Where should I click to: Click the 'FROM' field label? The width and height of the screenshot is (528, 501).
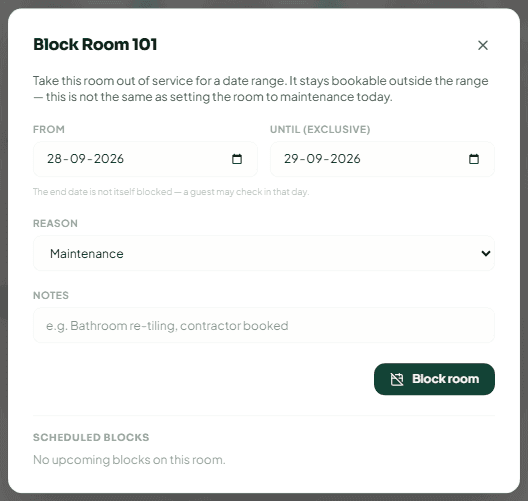49,129
